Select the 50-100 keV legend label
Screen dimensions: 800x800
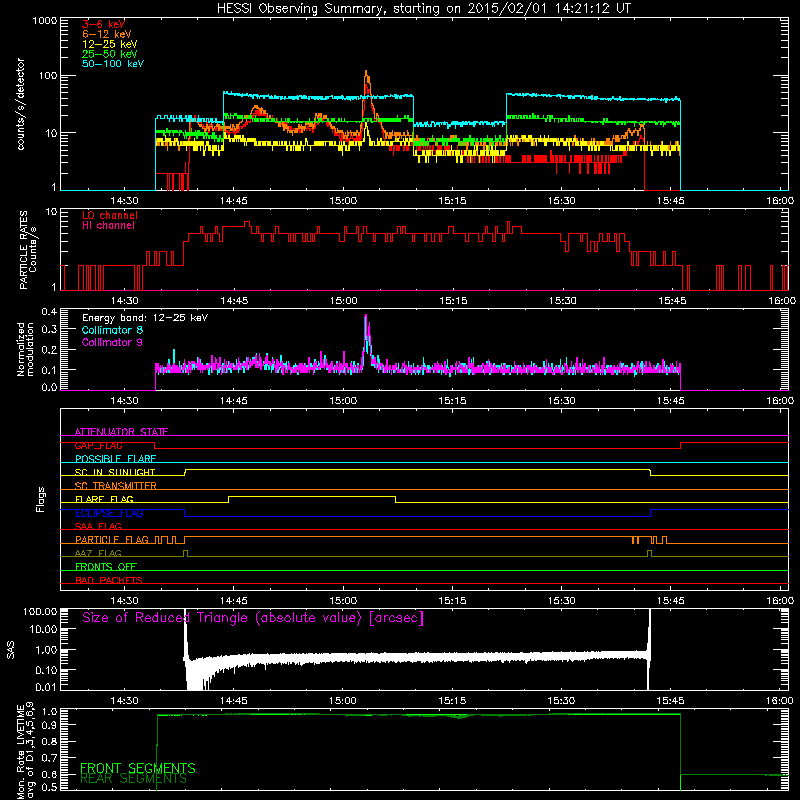click(x=113, y=64)
